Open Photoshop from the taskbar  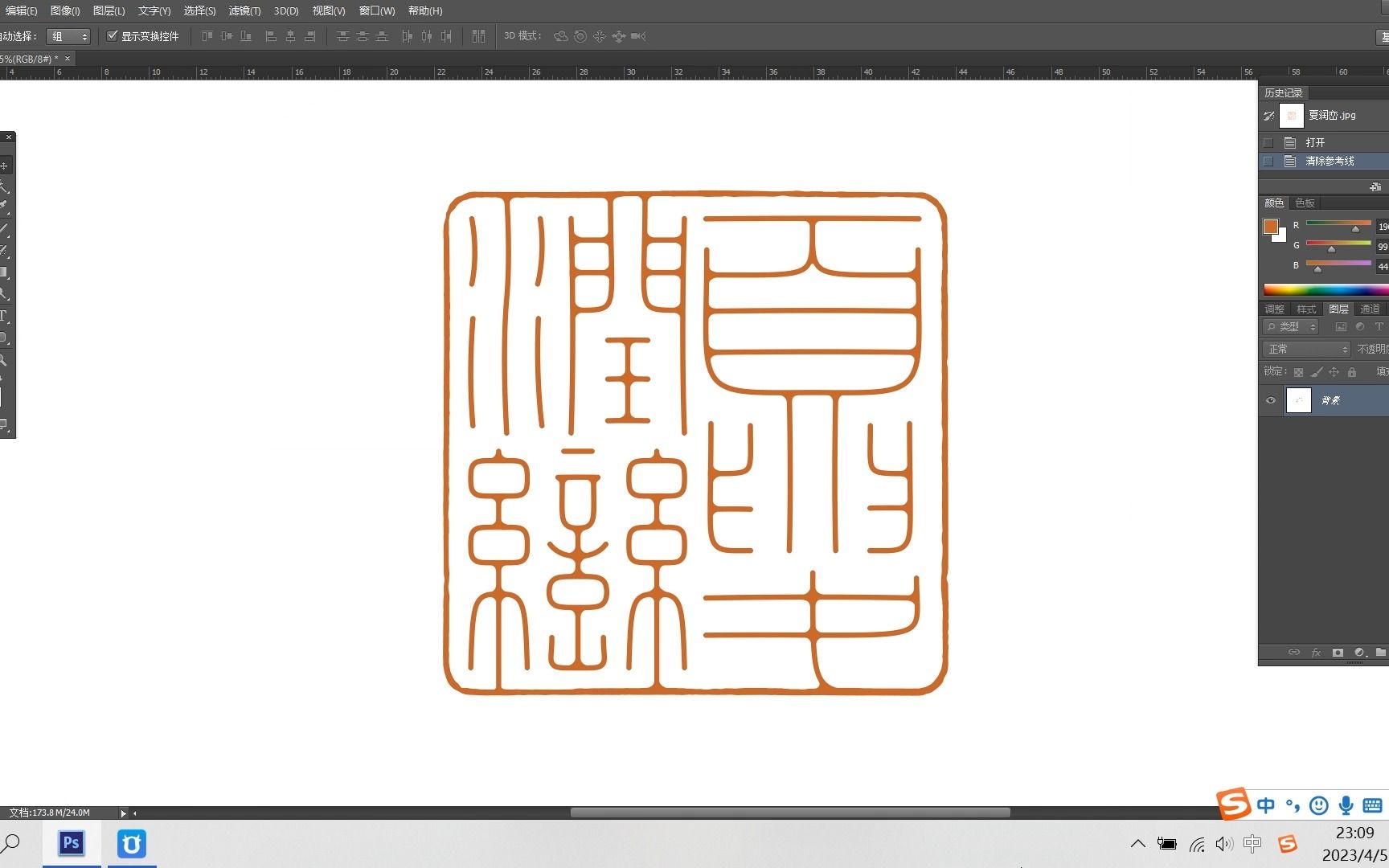(x=72, y=844)
